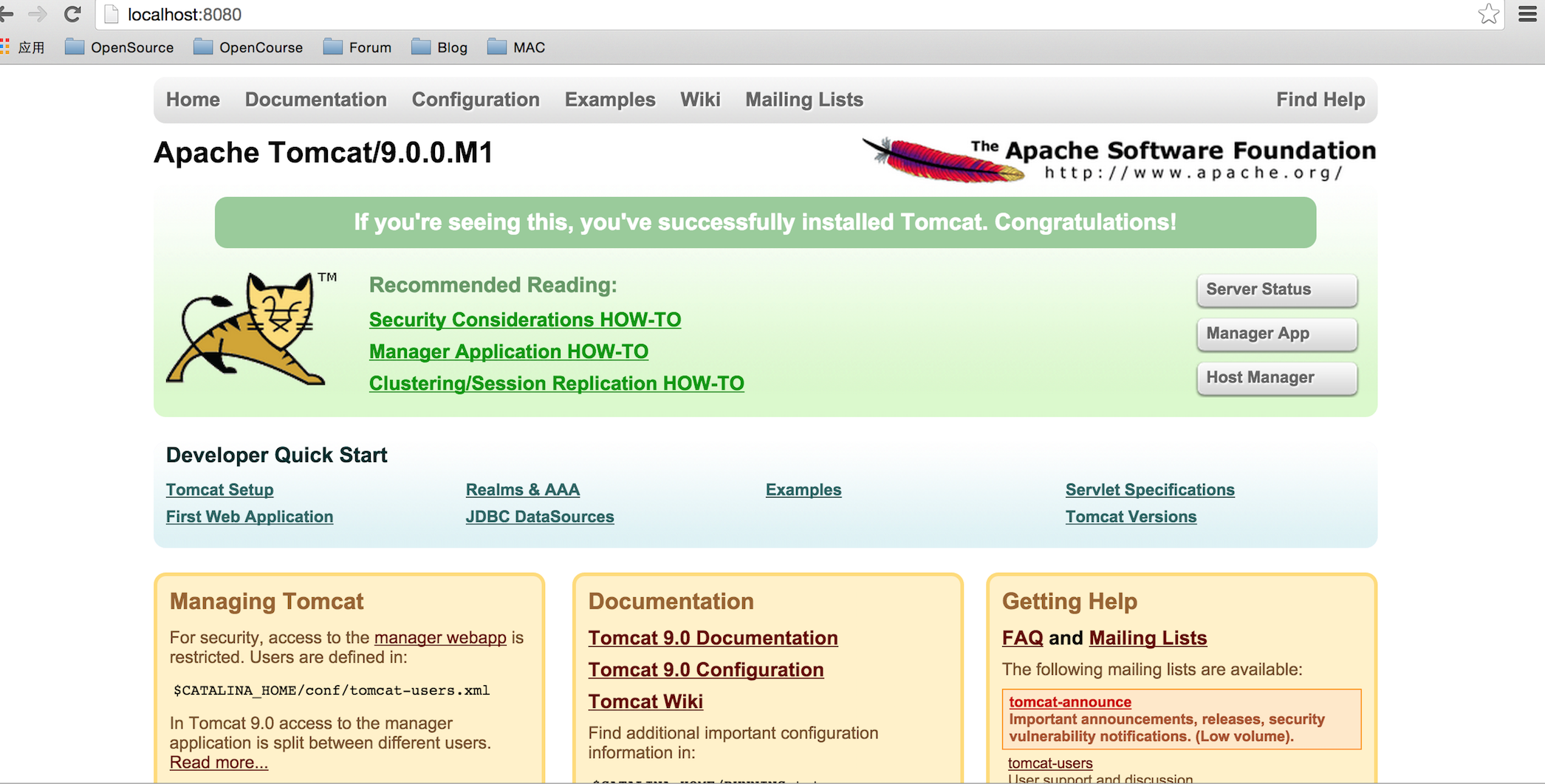1545x784 pixels.
Task: Open the Chrome hamburger menu
Action: tap(1527, 14)
